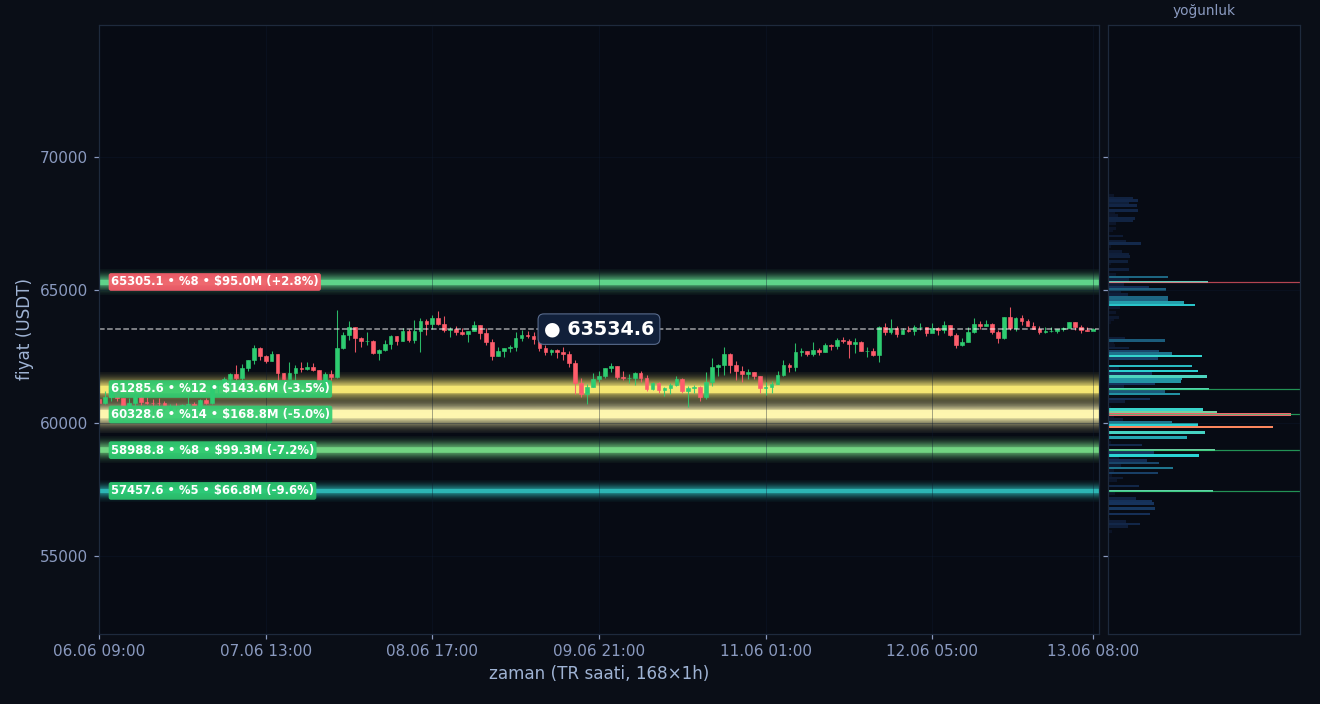Click the orange density bar below 60000
Image resolution: width=1320 pixels, height=704 pixels.
[1191, 427]
